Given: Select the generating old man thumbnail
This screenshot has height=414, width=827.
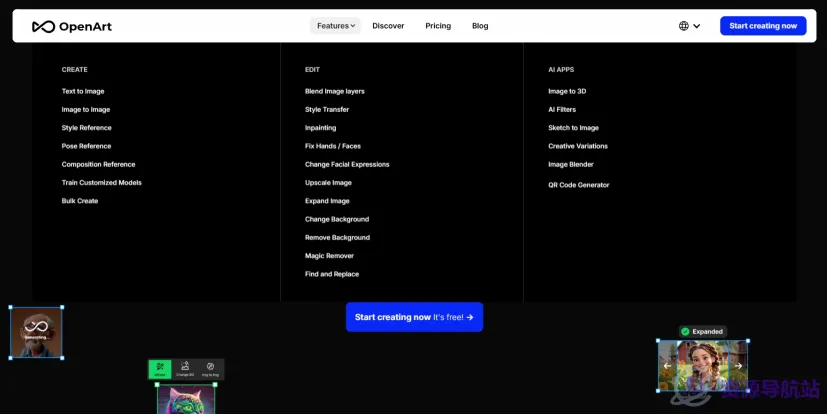Looking at the screenshot, I should (x=36, y=333).
